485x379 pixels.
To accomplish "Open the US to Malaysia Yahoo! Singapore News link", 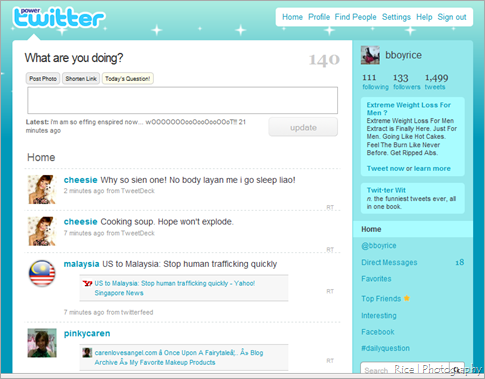I will tap(175, 288).
